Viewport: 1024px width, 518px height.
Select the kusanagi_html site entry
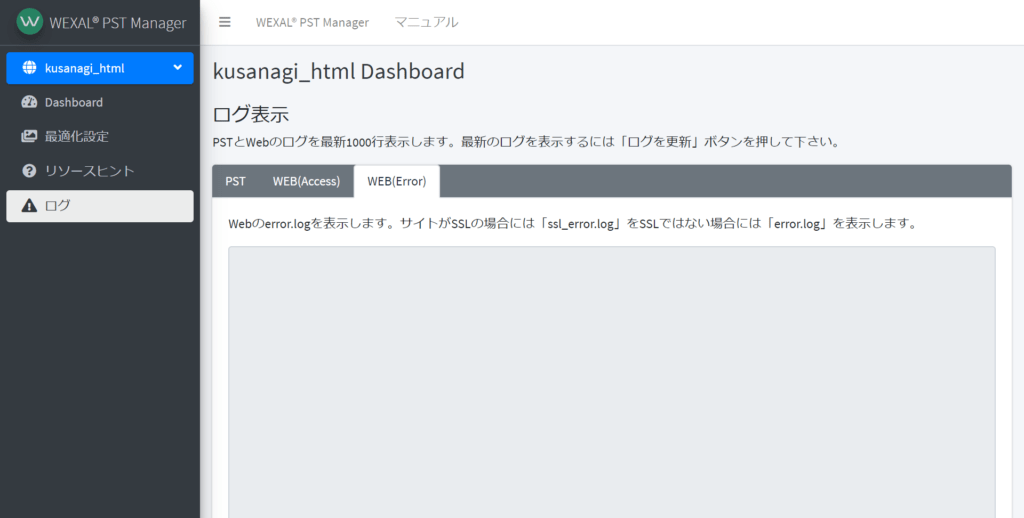coord(100,68)
